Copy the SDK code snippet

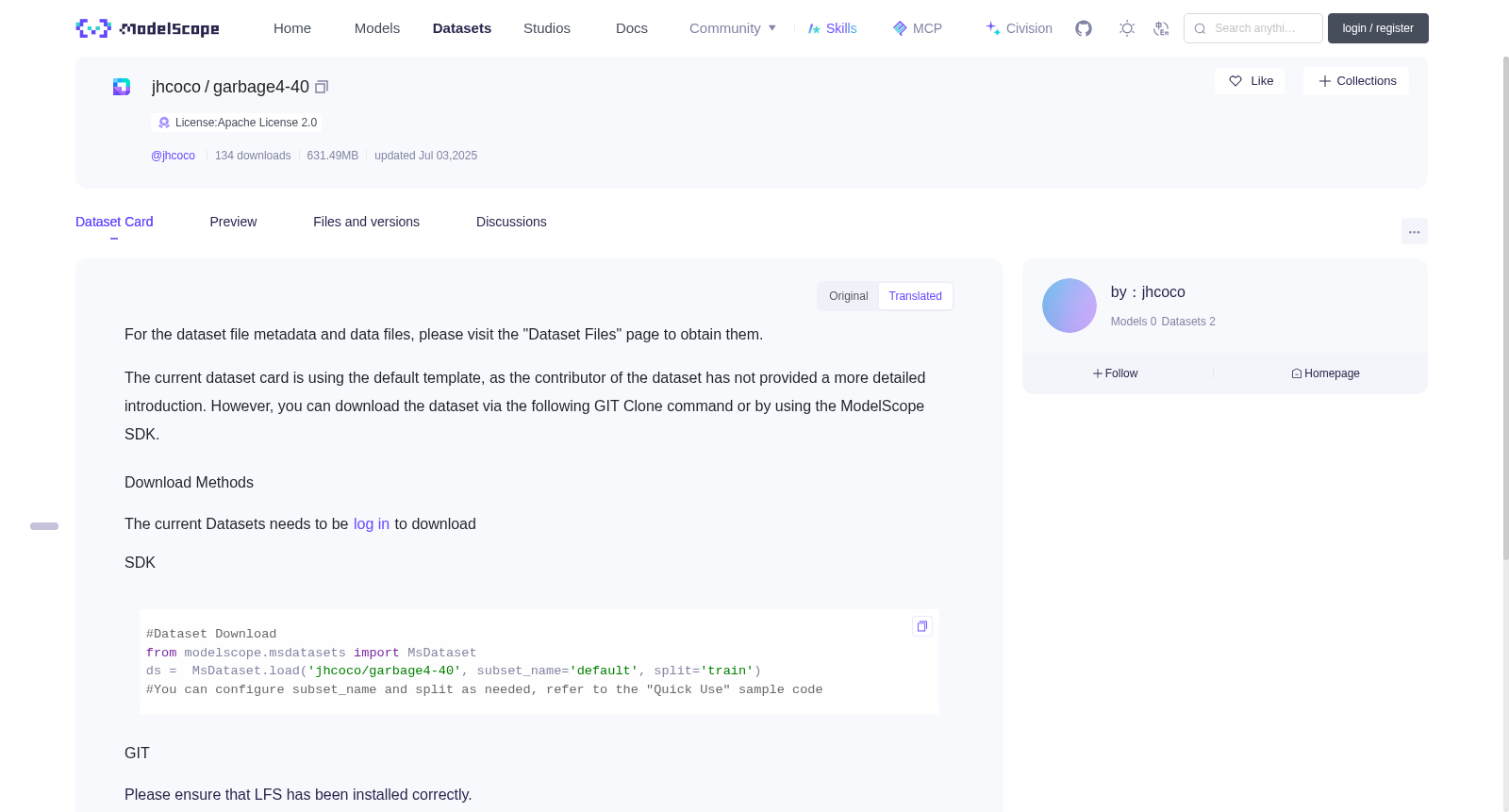(922, 626)
